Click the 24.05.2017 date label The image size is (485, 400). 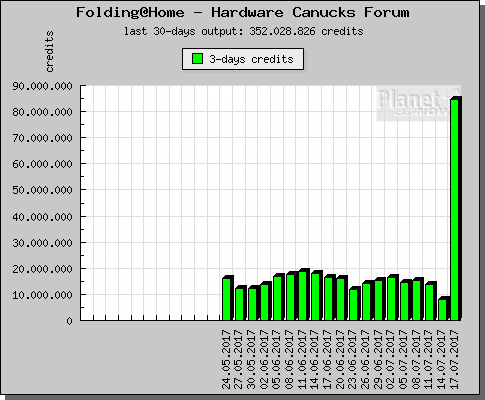pos(226,360)
